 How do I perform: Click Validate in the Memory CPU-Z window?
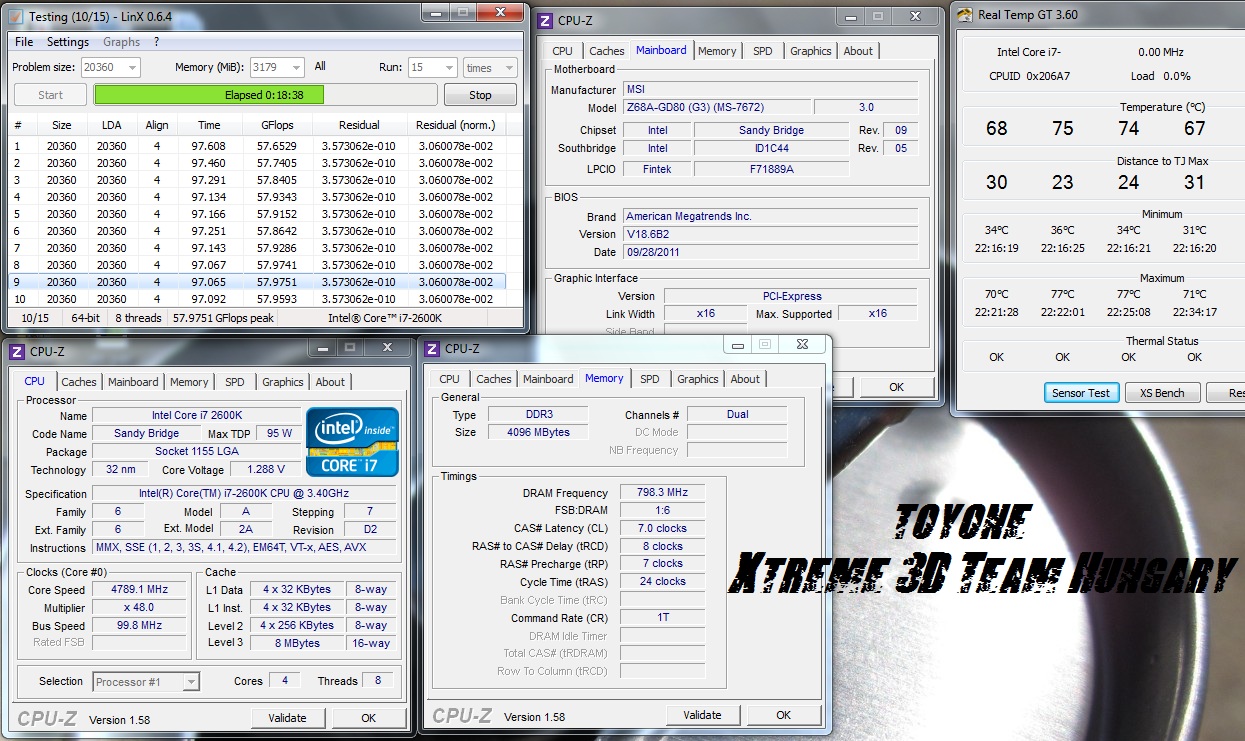point(702,715)
